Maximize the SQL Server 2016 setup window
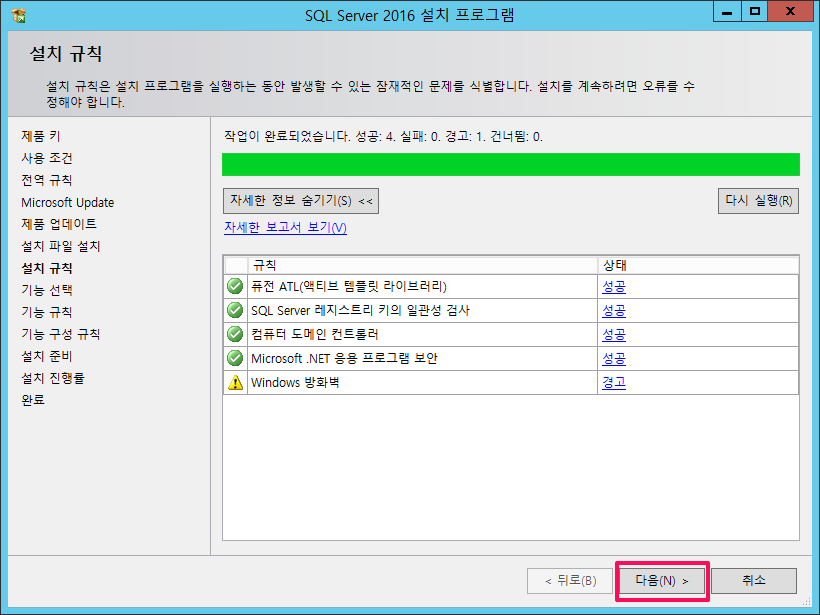This screenshot has width=820, height=615. pyautogui.click(x=755, y=13)
